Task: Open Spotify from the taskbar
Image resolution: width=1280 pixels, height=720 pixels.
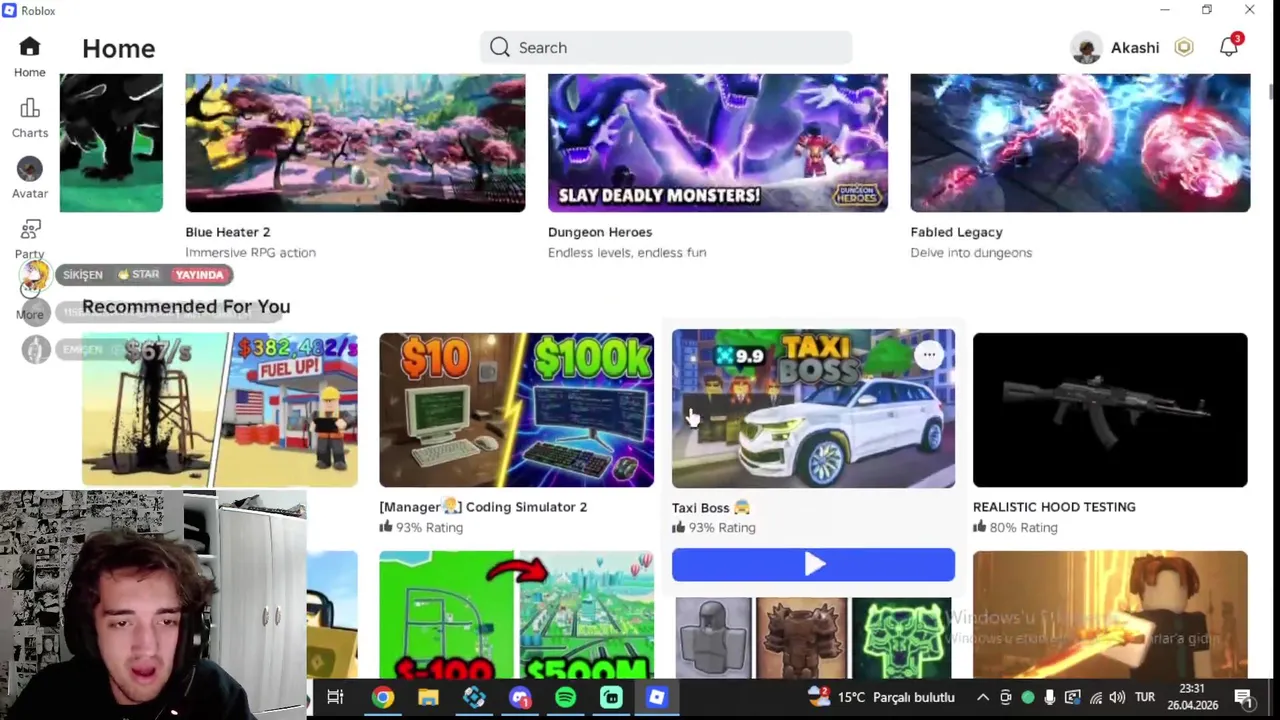Action: click(566, 697)
